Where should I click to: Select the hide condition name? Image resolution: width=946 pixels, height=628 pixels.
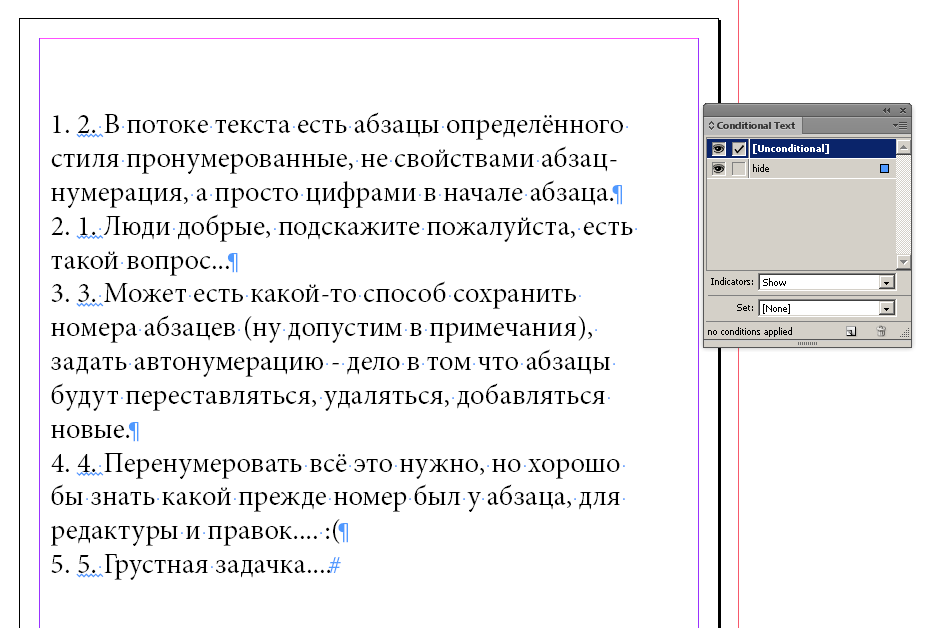point(761,169)
